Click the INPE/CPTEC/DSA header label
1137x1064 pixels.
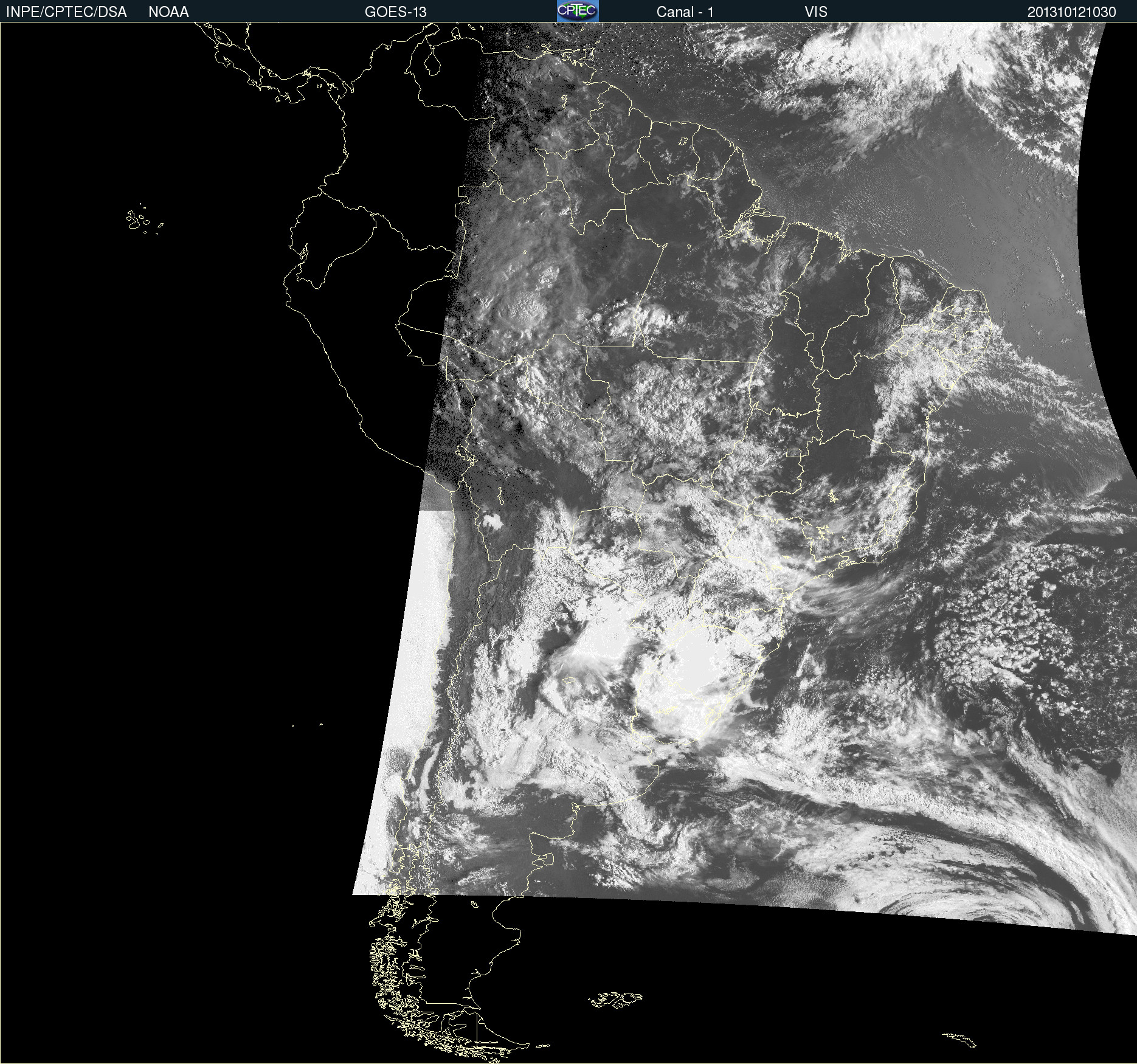point(66,12)
